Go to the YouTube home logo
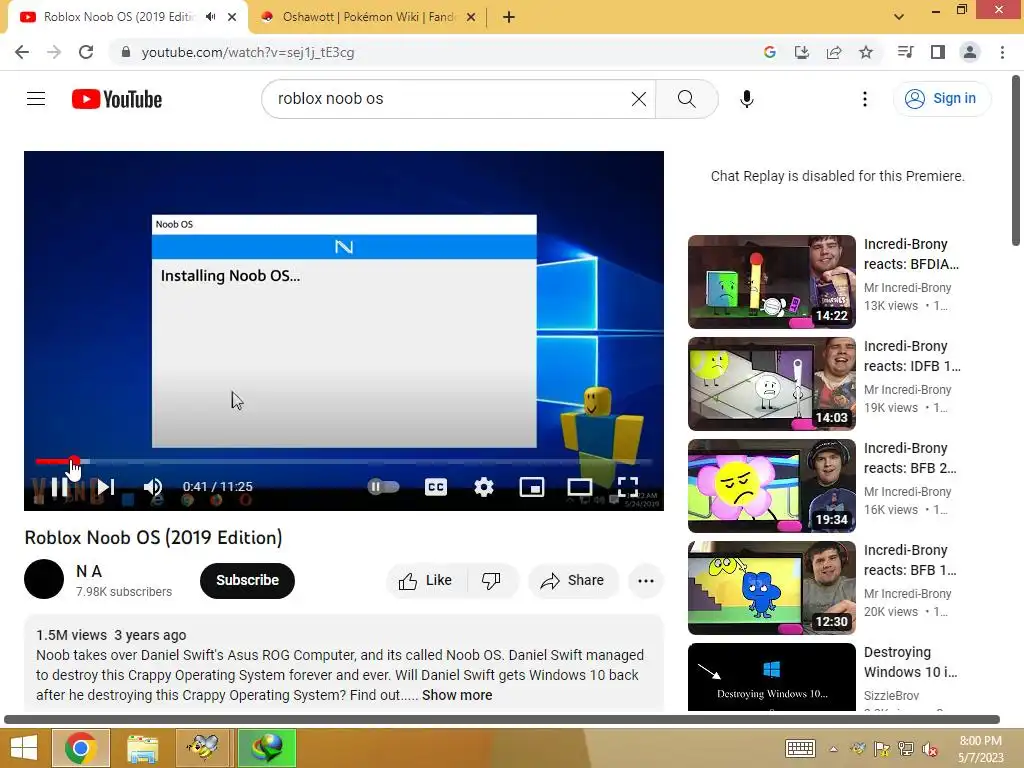The width and height of the screenshot is (1024, 768). click(117, 99)
